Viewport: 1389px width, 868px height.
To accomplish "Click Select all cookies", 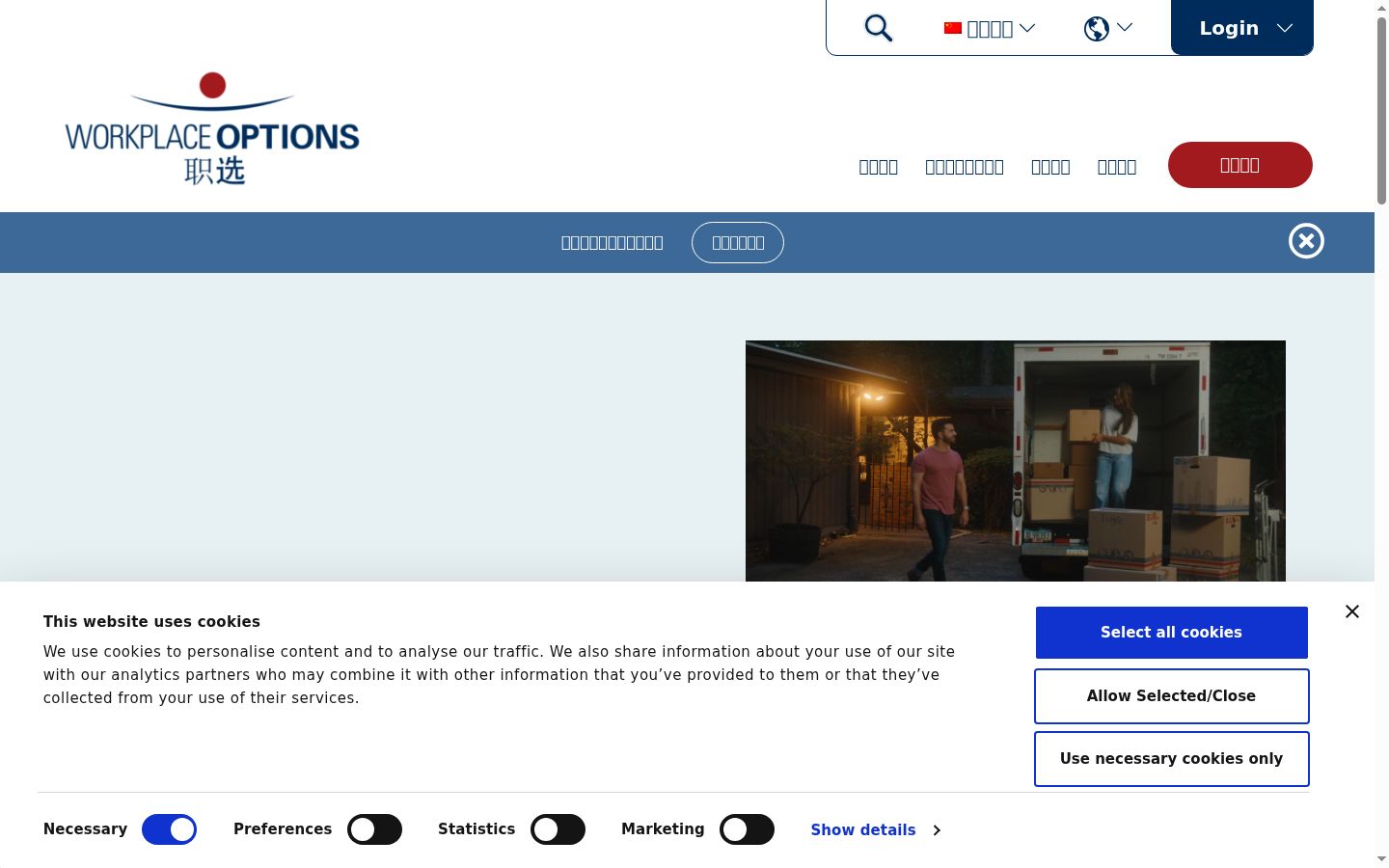I will click(x=1172, y=633).
